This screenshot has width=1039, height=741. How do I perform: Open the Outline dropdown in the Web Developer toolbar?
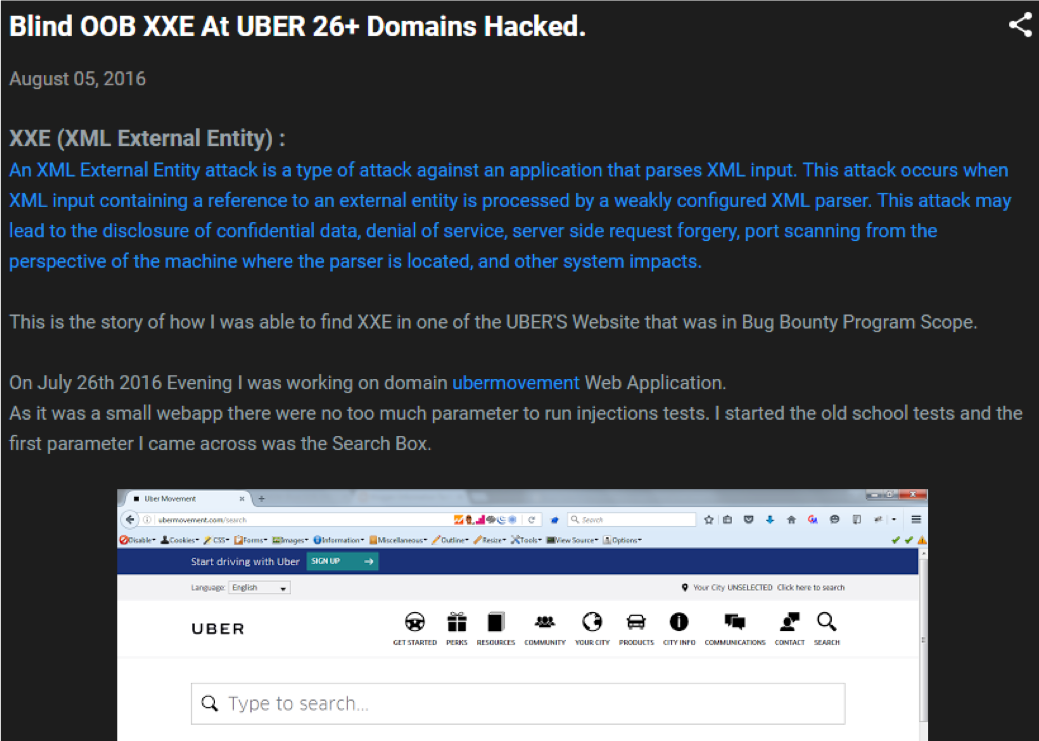(450, 540)
